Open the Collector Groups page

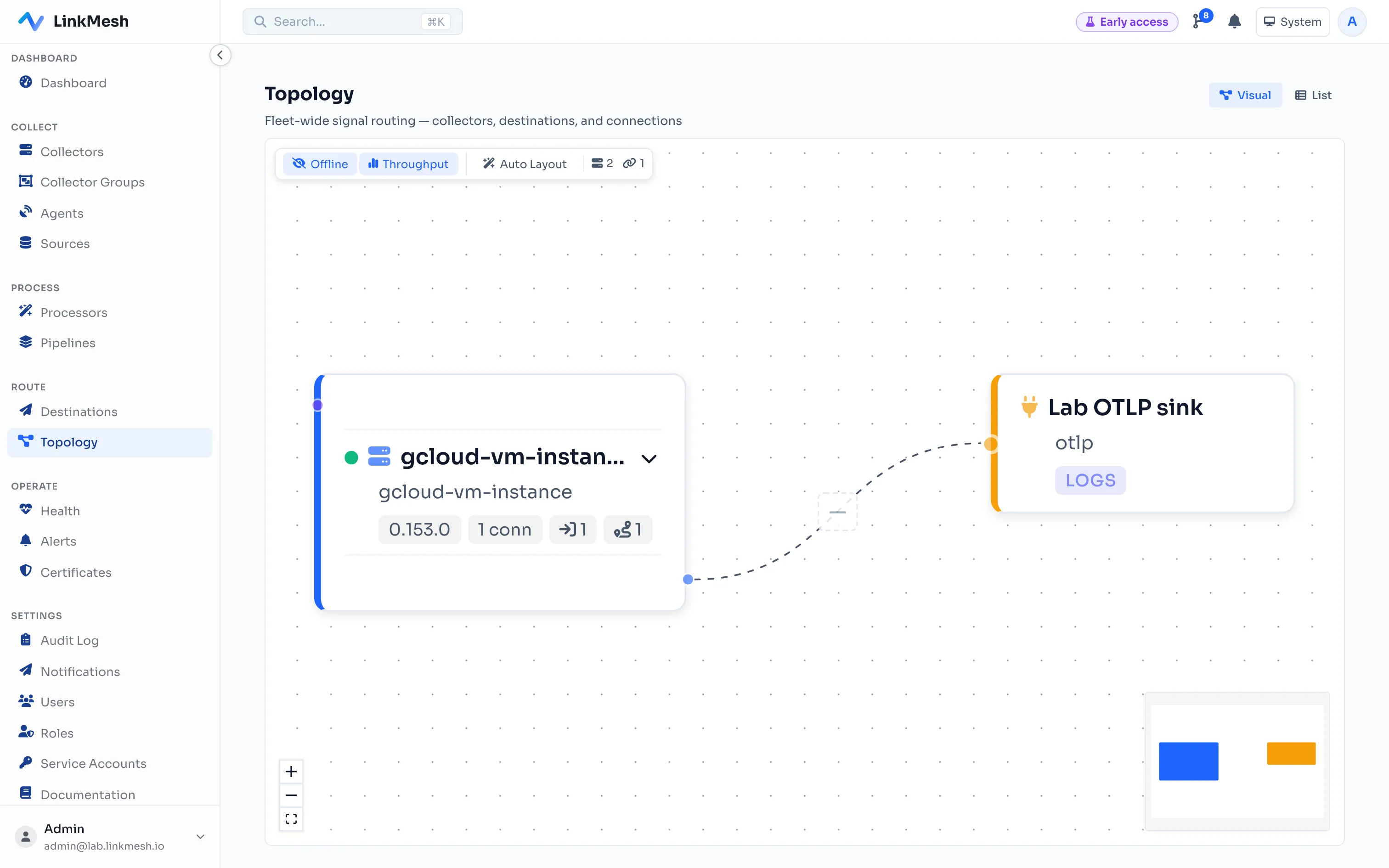[x=110, y=182]
